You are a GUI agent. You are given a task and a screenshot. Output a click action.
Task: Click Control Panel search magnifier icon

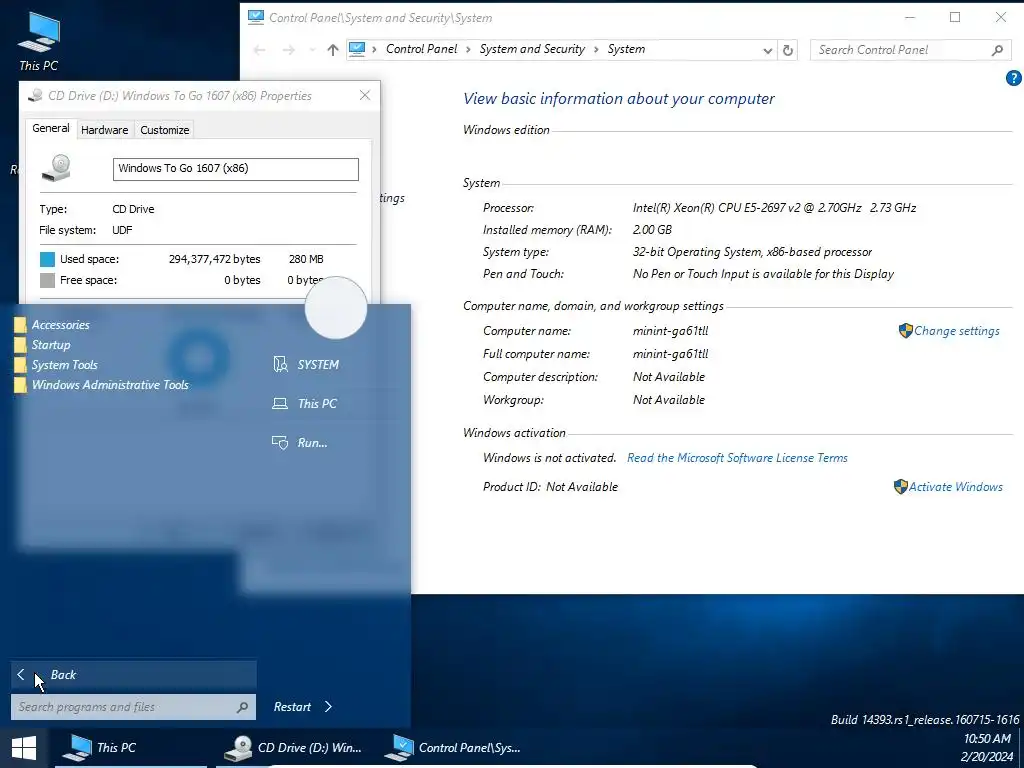(997, 50)
